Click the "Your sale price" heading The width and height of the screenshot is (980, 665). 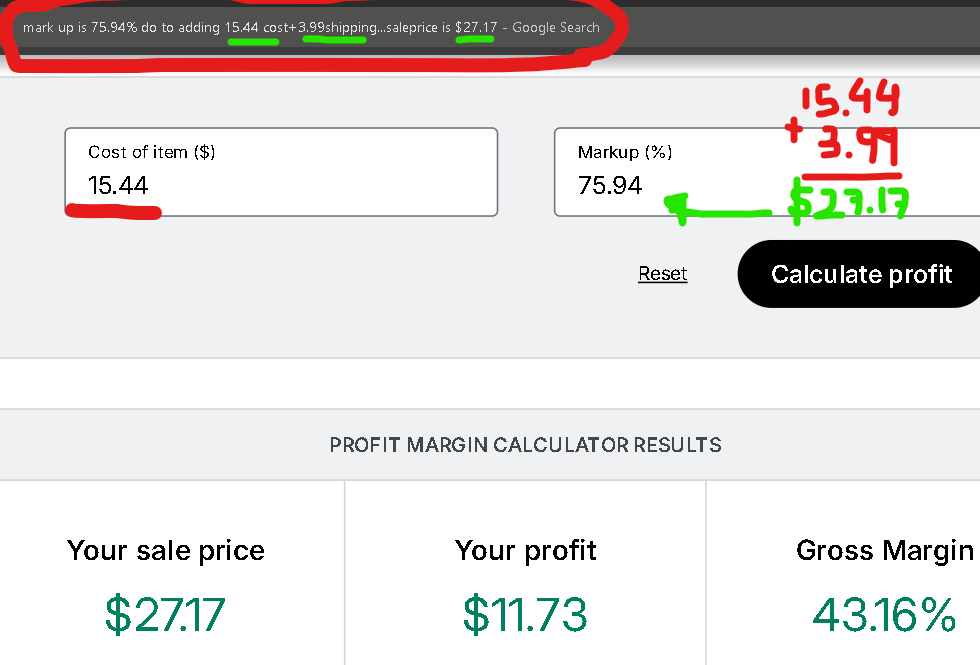pyautogui.click(x=166, y=550)
